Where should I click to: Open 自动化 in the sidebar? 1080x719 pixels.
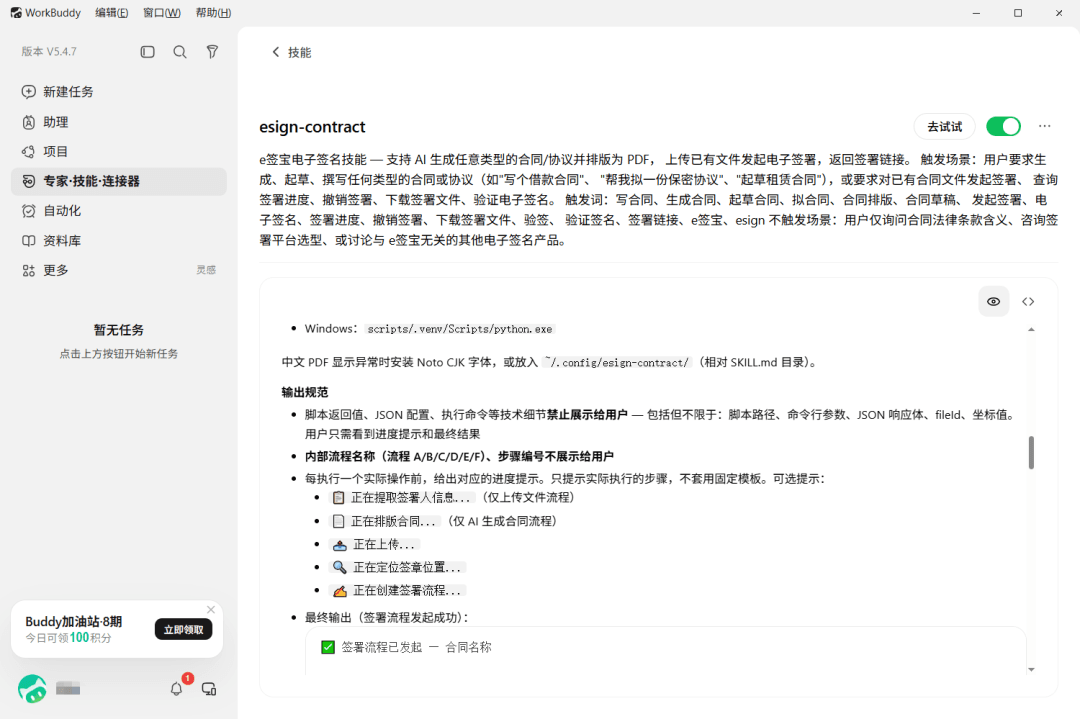coord(118,211)
